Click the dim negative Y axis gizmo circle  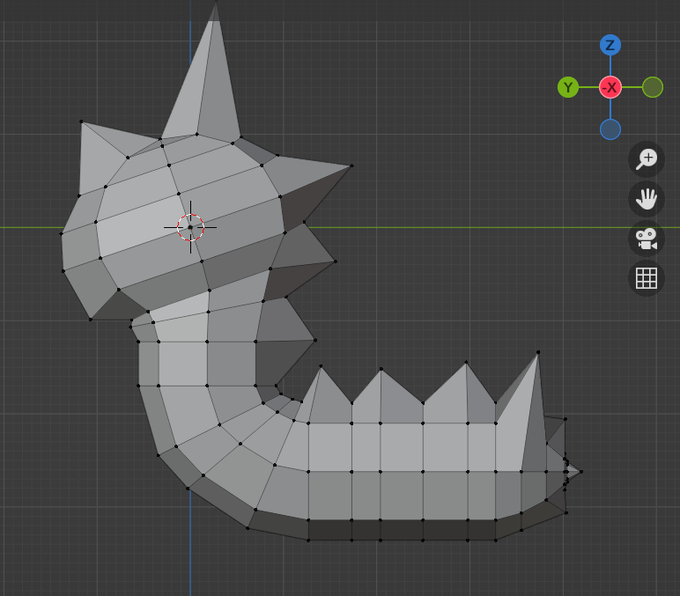coord(652,88)
